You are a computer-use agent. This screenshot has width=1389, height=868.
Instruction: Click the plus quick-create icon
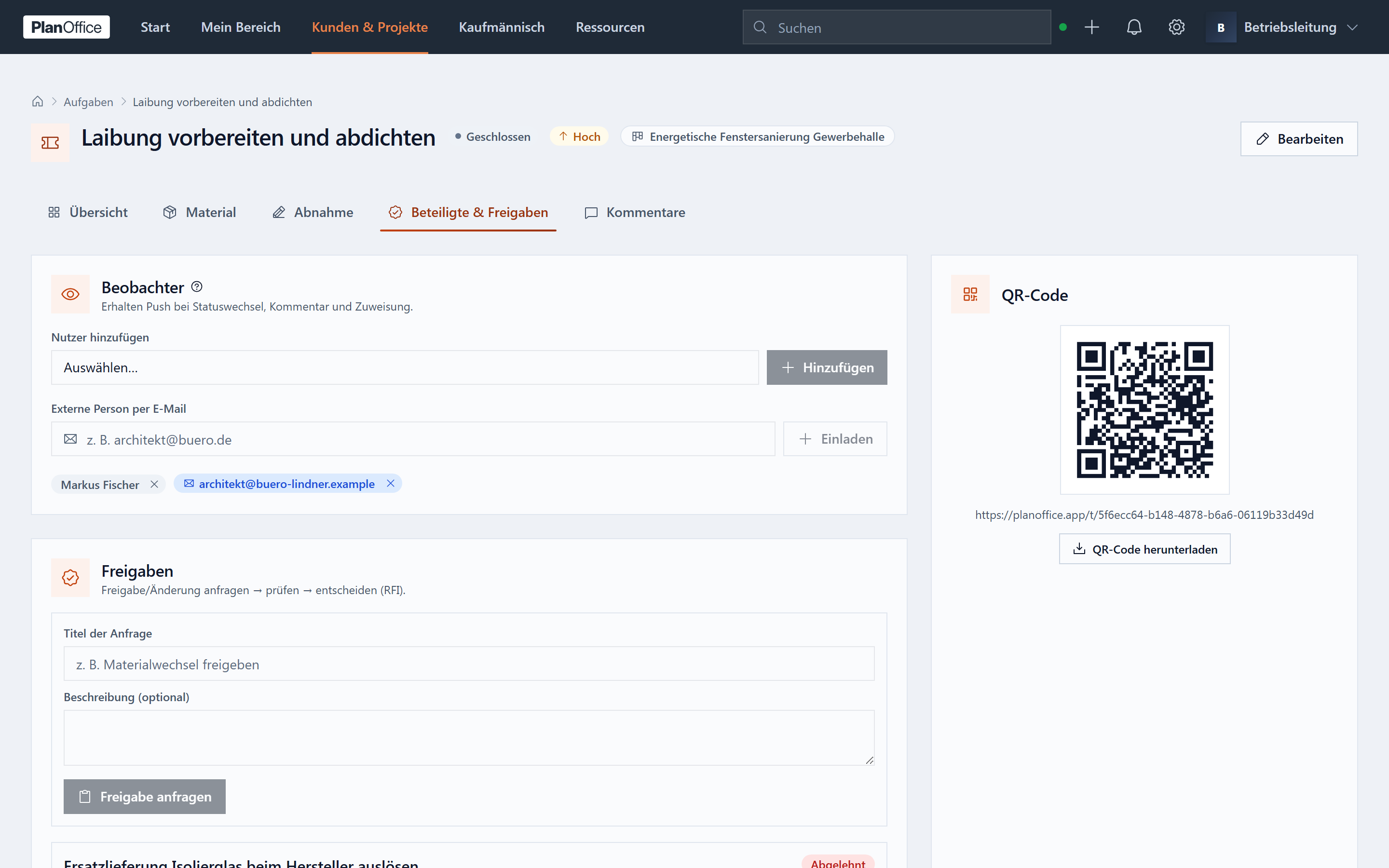click(1092, 27)
